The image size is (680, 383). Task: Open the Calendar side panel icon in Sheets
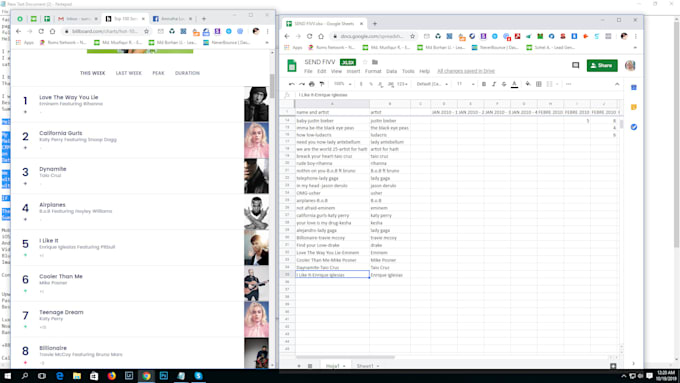(x=634, y=88)
